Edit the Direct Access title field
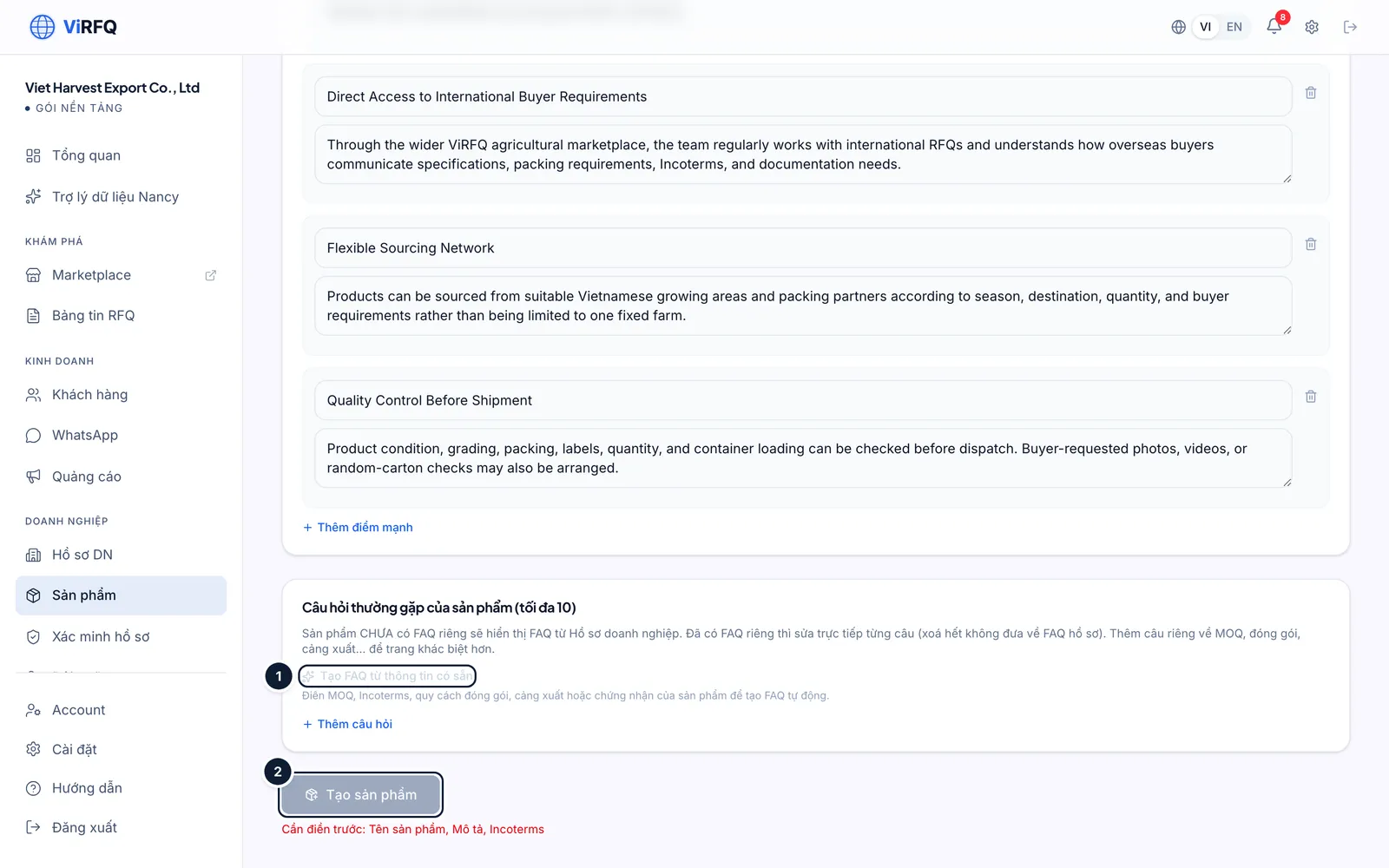The image size is (1389, 868). pos(803,96)
